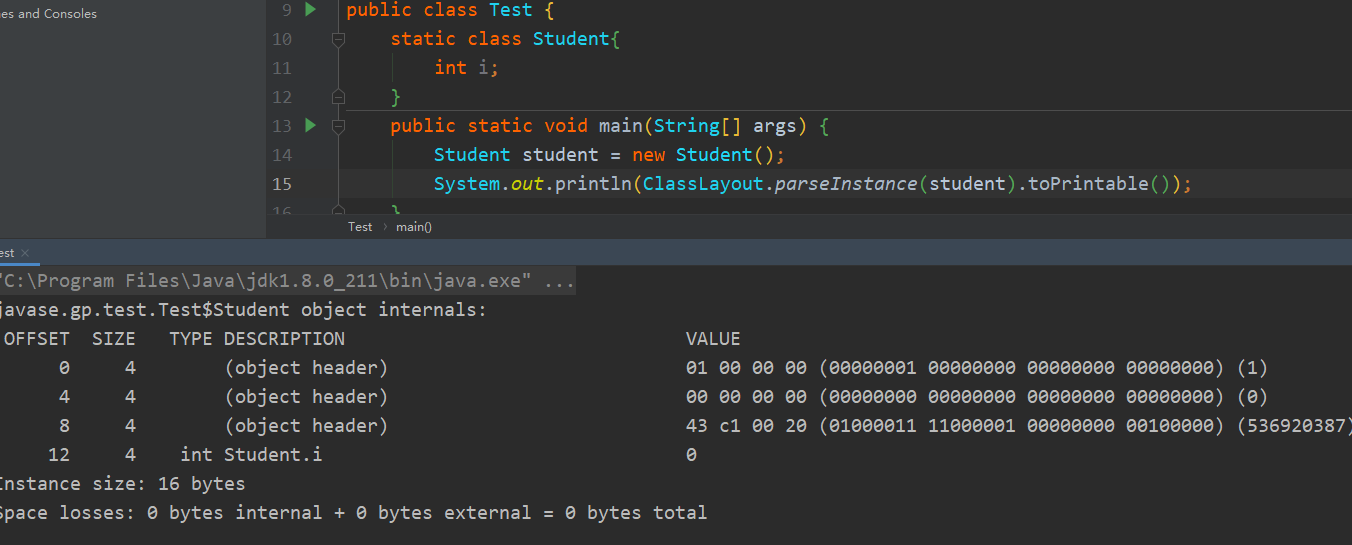This screenshot has width=1352, height=545.
Task: Click line number 11 in the gutter
Action: click(x=282, y=68)
